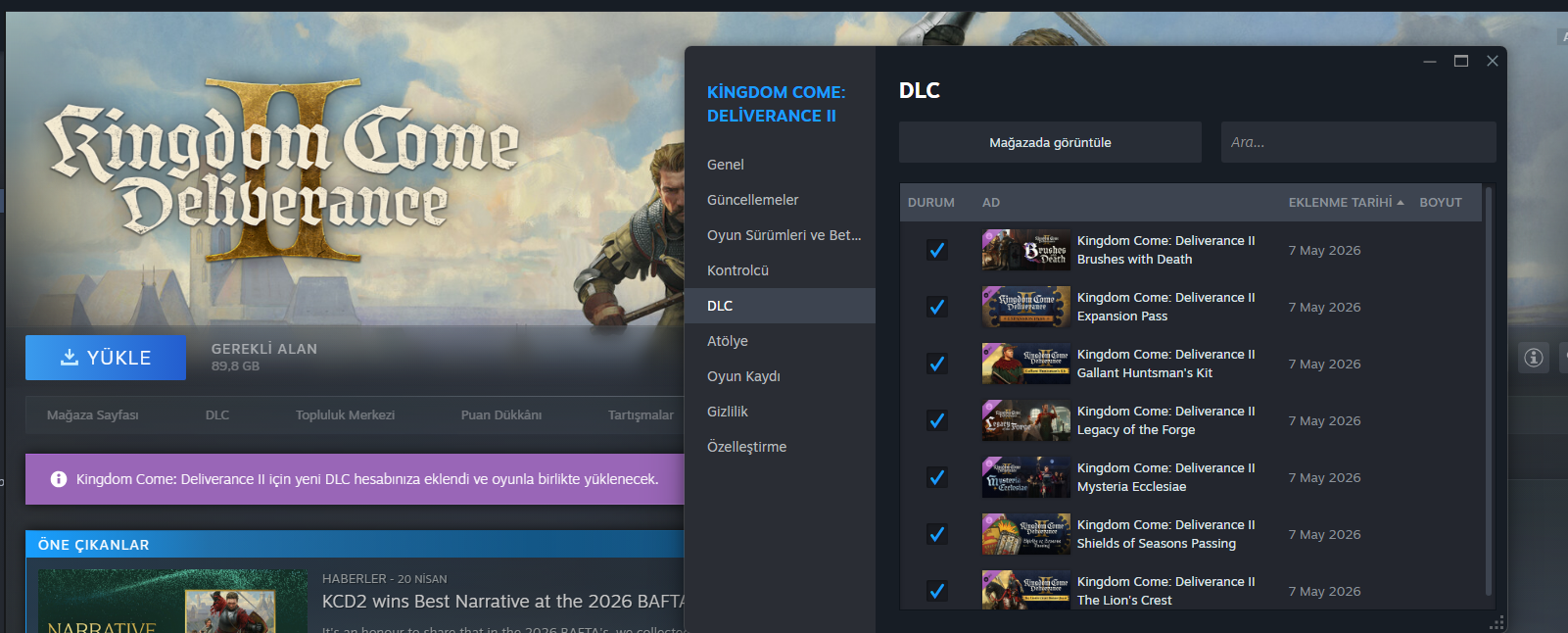Click the DLC list vertical scrollbar
This screenshot has height=633, width=1568.
point(1489,392)
